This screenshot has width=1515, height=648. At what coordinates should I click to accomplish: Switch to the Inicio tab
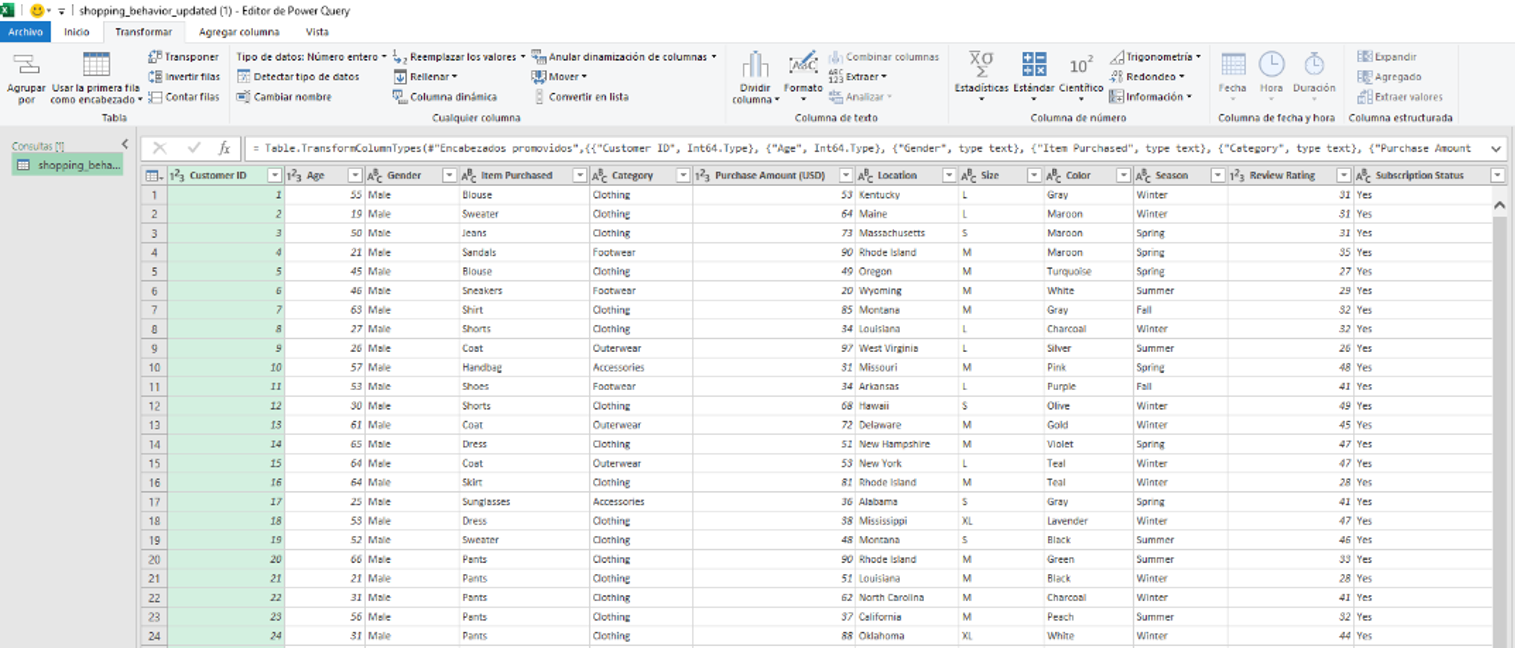(77, 32)
